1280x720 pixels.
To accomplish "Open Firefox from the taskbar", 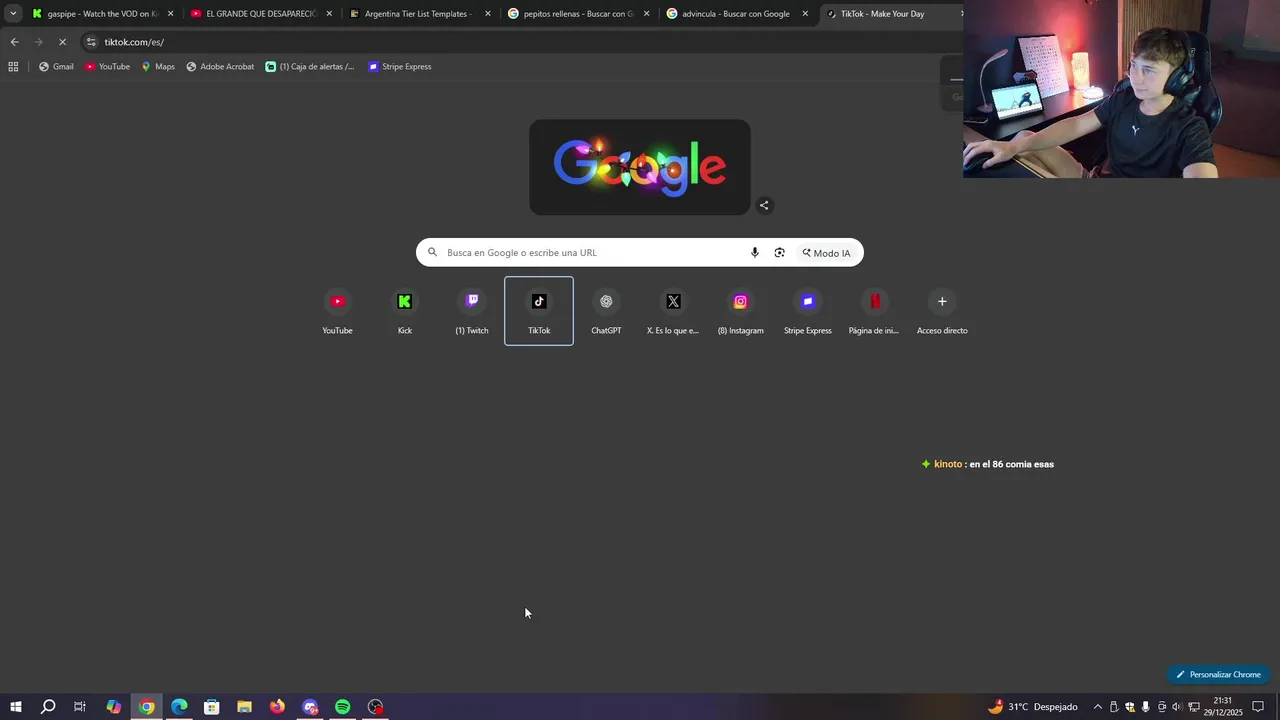I will 277,707.
